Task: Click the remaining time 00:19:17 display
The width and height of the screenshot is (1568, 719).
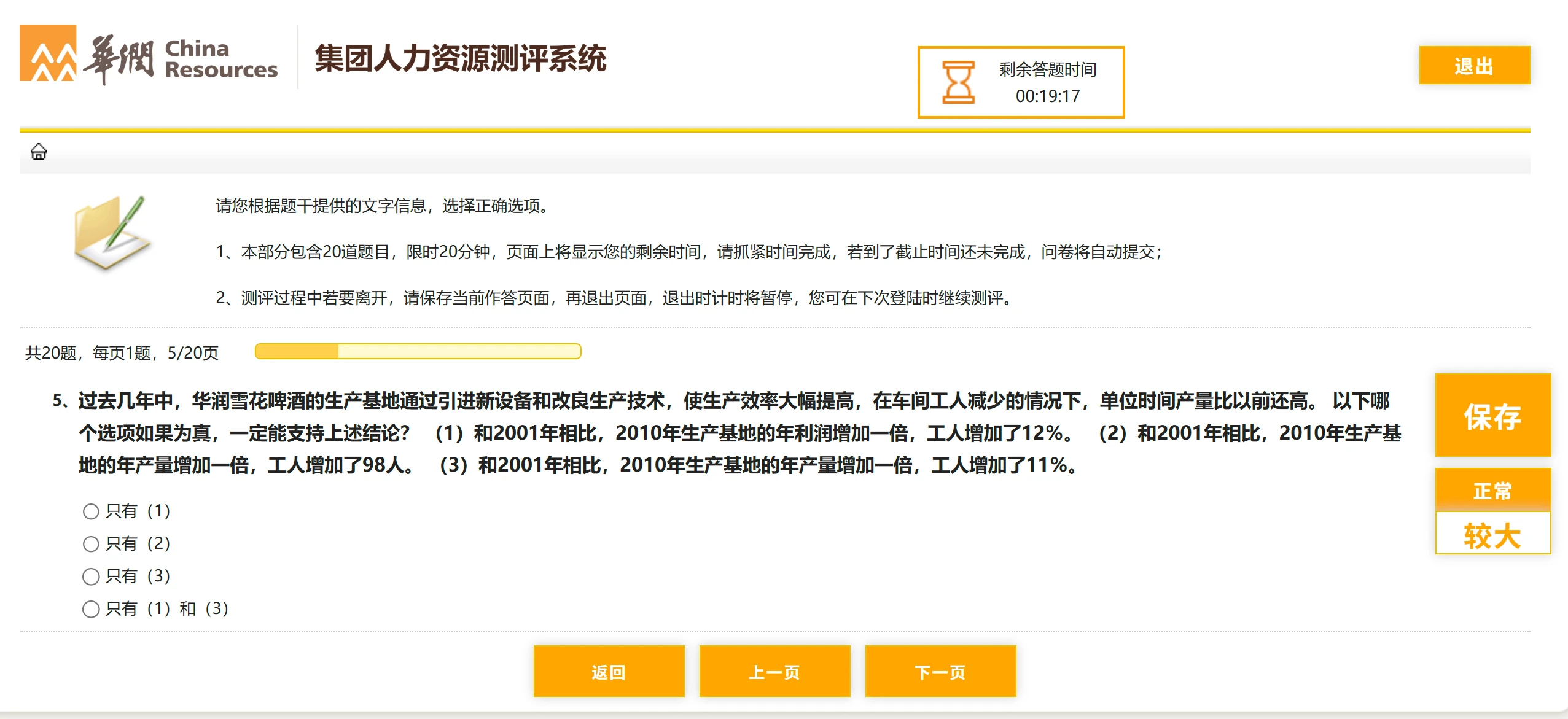Action: coord(1047,96)
